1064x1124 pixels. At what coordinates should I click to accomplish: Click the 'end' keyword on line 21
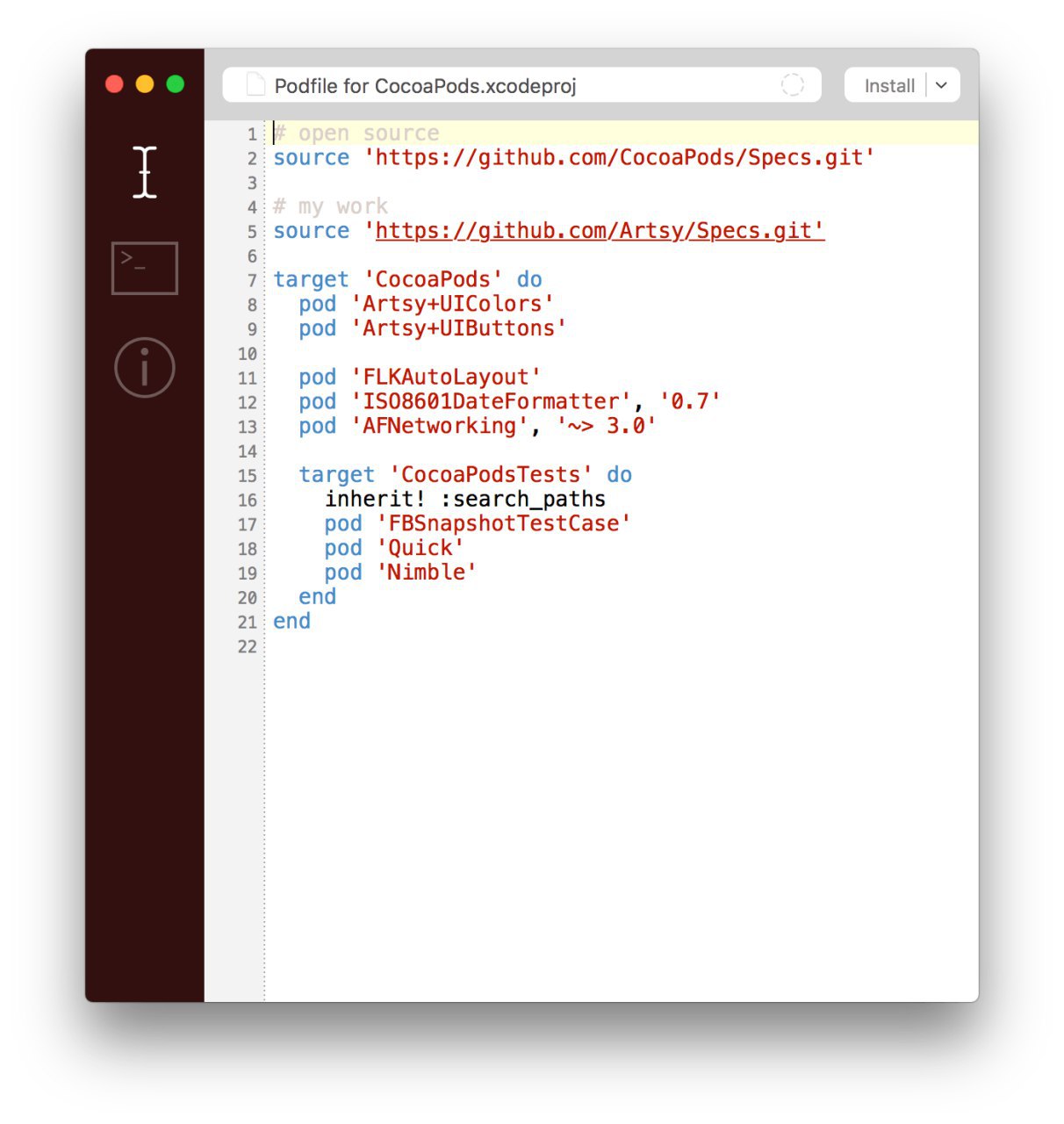[291, 622]
